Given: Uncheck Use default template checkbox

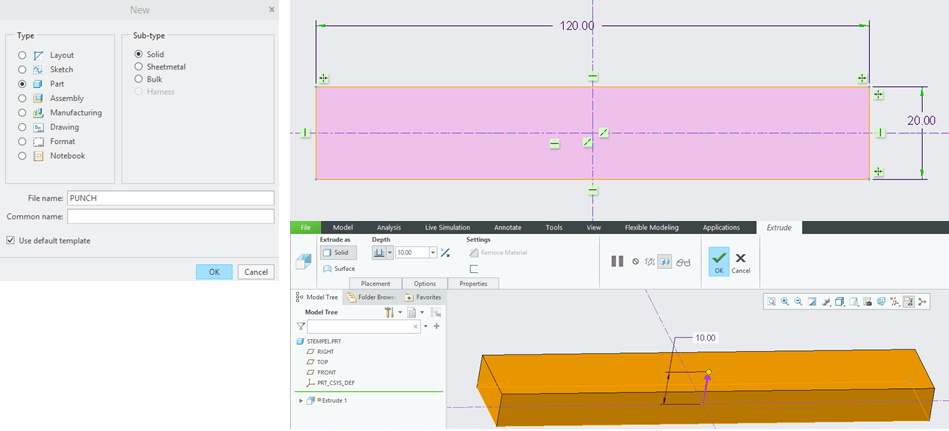Looking at the screenshot, I should (11, 241).
